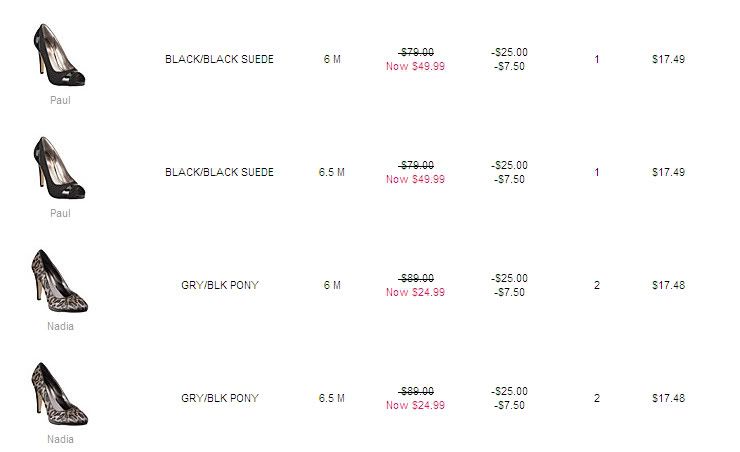Click the quantity 2 in the last row

tap(597, 398)
